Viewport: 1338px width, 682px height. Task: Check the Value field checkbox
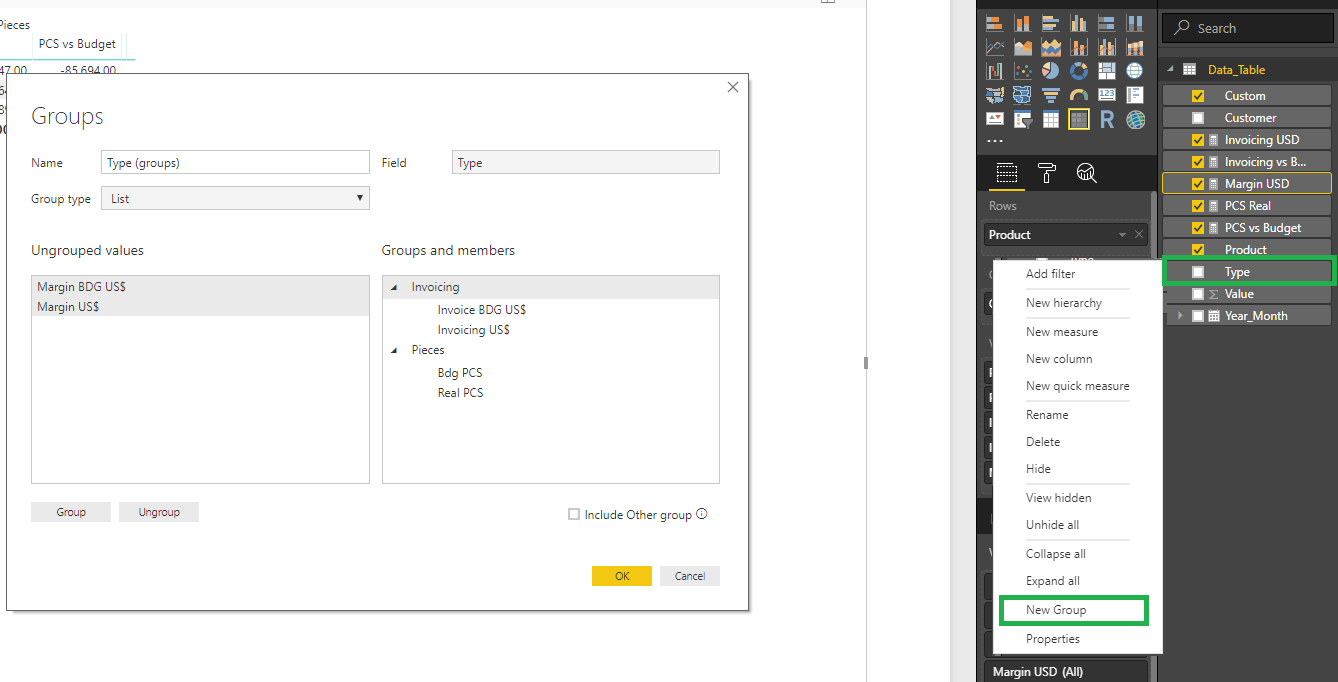1198,294
